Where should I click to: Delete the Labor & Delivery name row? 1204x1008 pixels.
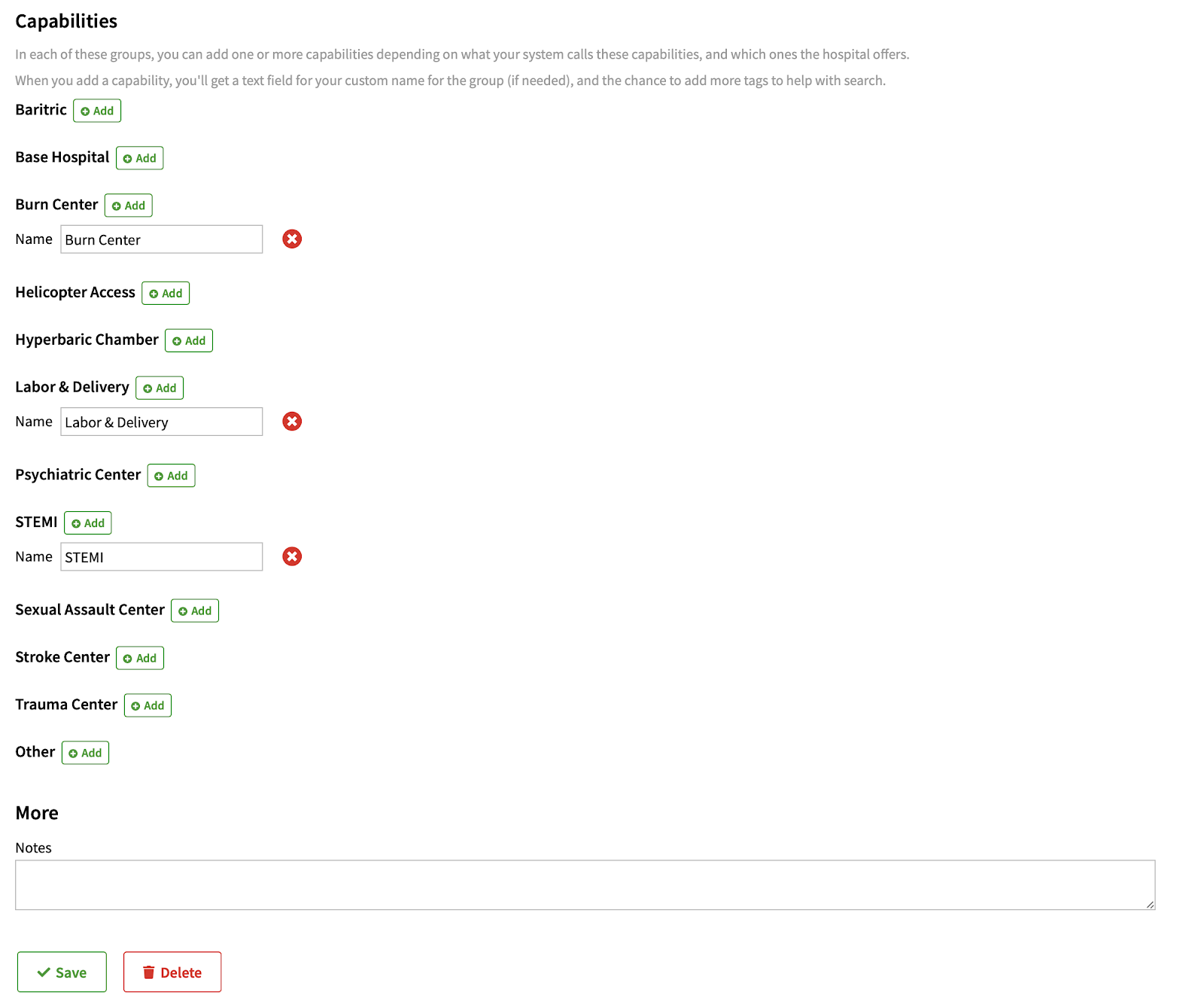tap(292, 422)
